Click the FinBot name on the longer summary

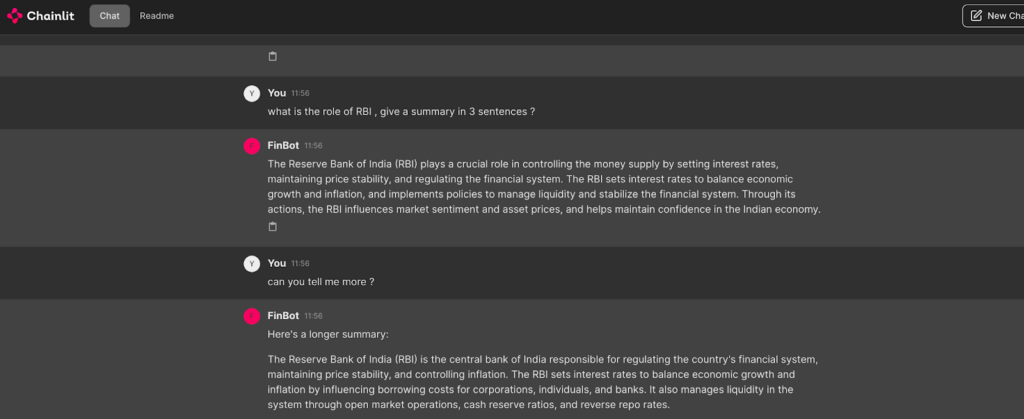[x=283, y=315]
